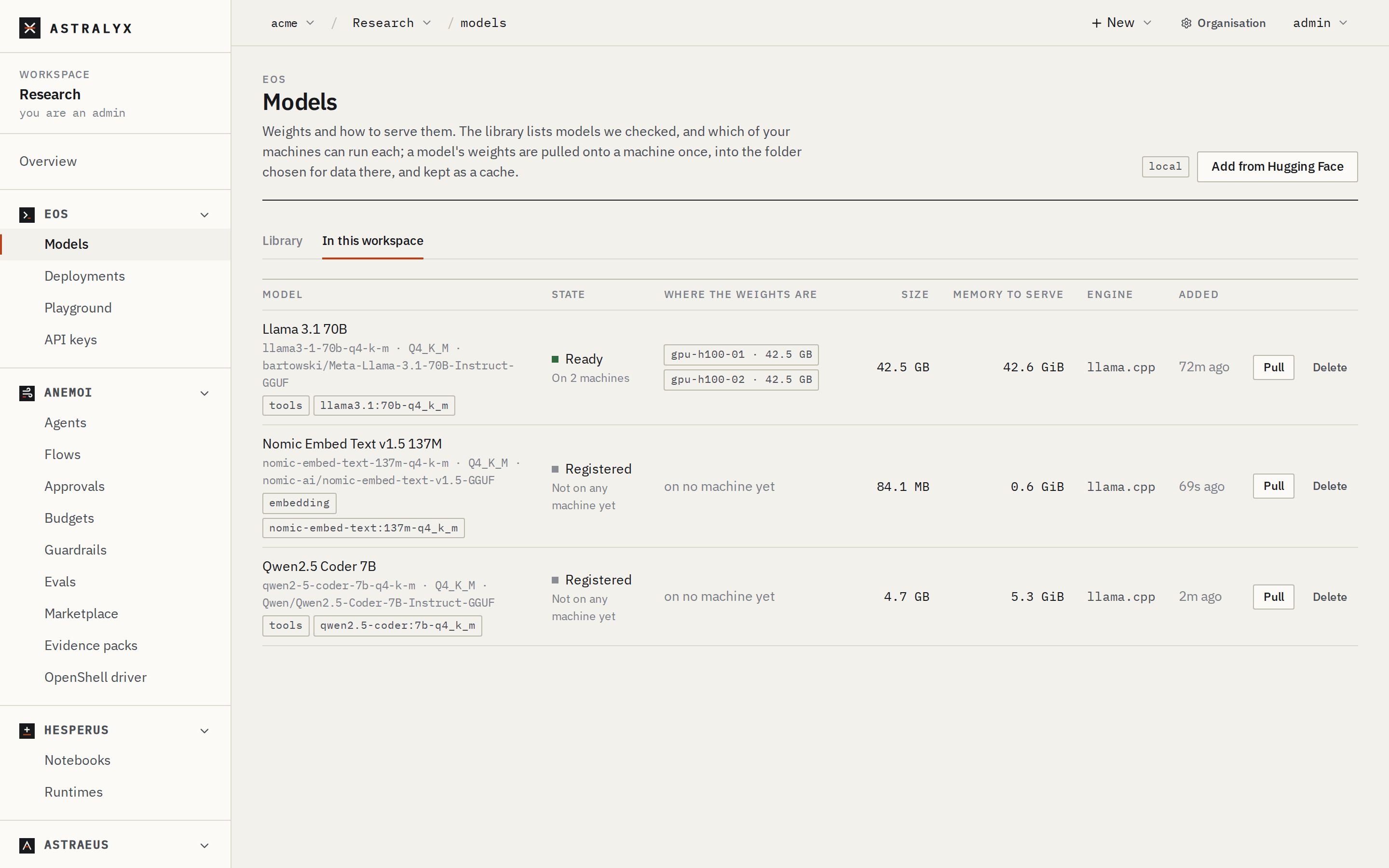Open the acme organisation dropdown
Screen dimensions: 1389x868
pyautogui.click(x=293, y=23)
